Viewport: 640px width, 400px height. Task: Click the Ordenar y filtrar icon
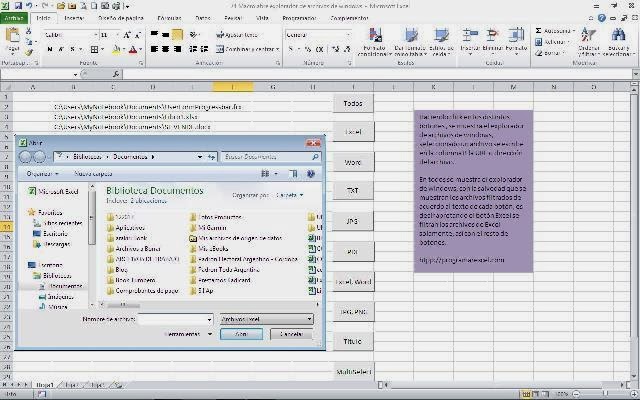pos(589,36)
